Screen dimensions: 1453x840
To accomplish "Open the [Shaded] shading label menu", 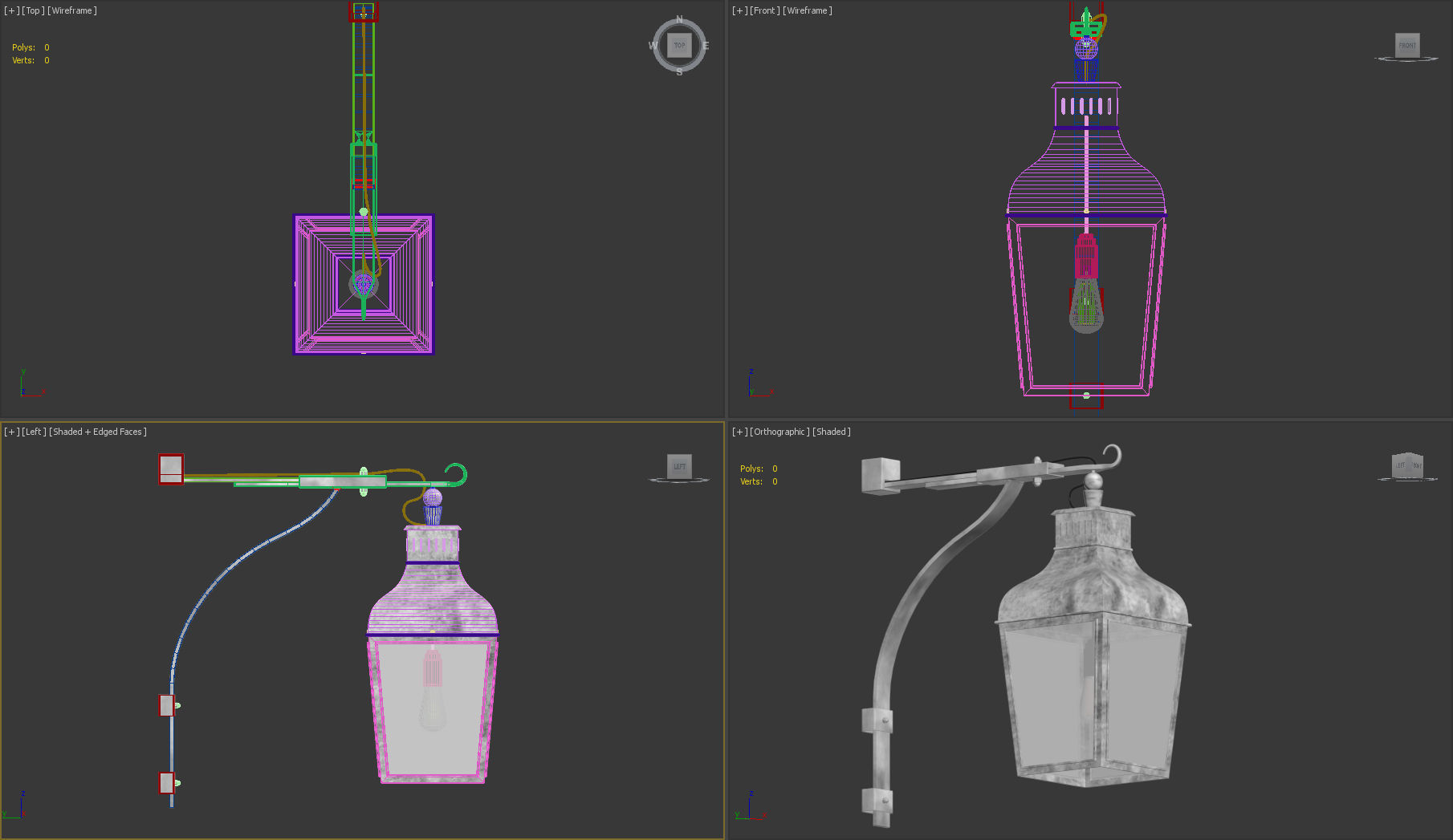I will pyautogui.click(x=832, y=432).
